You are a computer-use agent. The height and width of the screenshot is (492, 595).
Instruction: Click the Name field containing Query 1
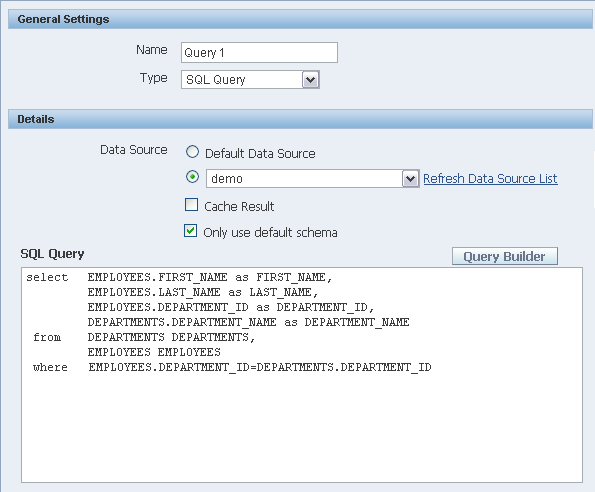coord(259,52)
